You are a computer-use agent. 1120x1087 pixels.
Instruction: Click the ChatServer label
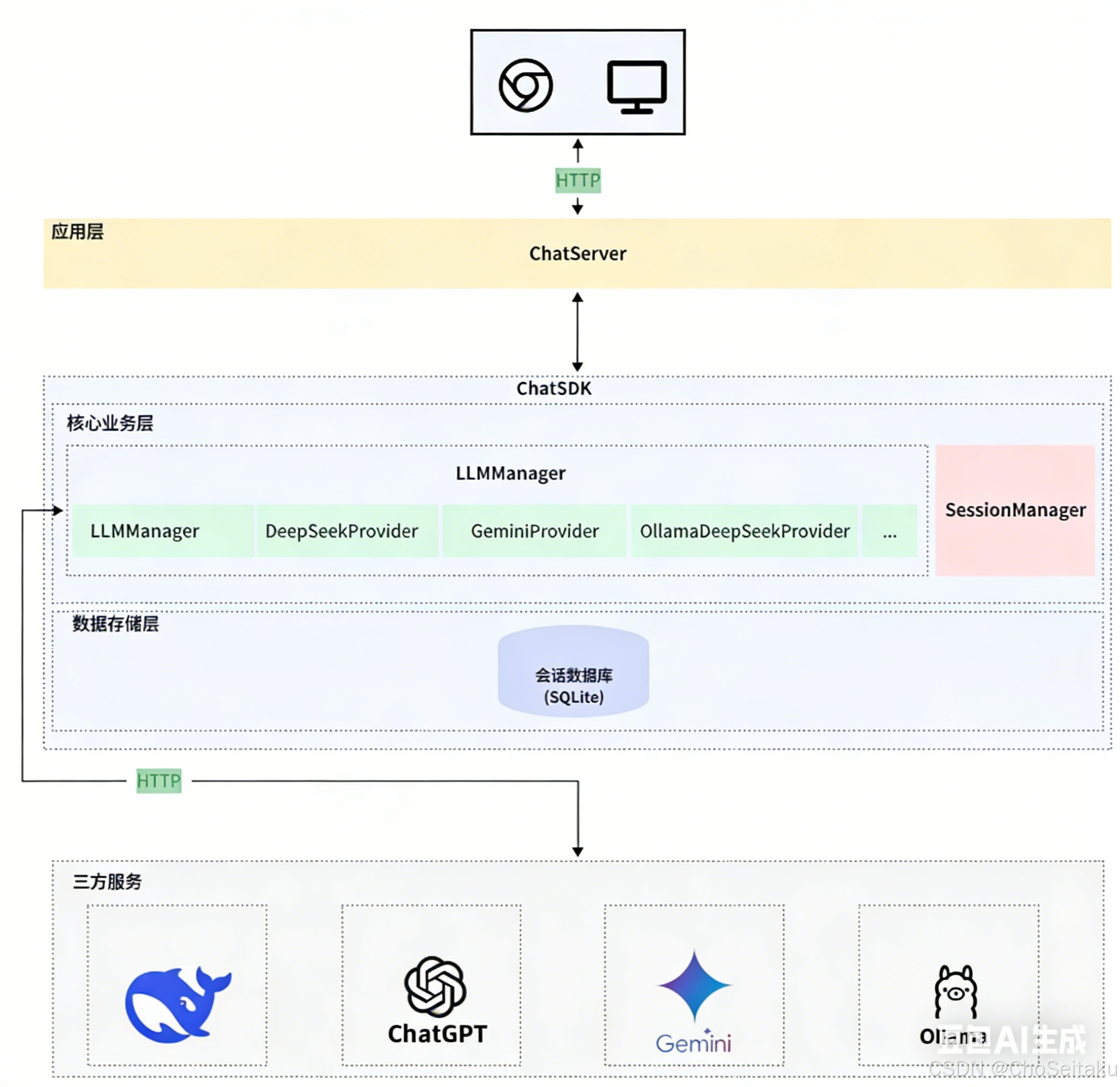(x=577, y=253)
